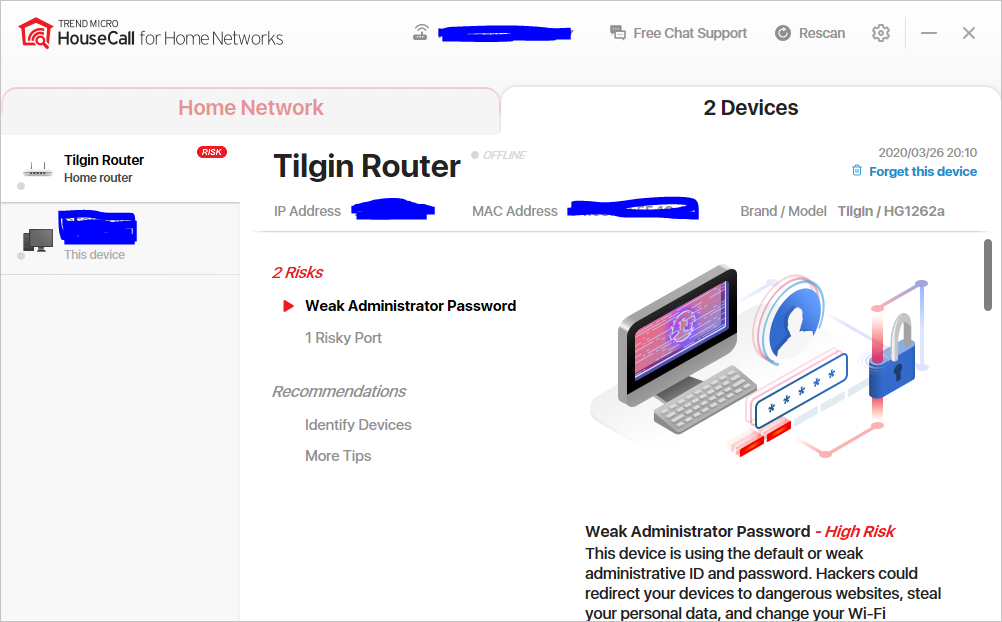
Task: Click the Forget this device link
Action: [922, 171]
